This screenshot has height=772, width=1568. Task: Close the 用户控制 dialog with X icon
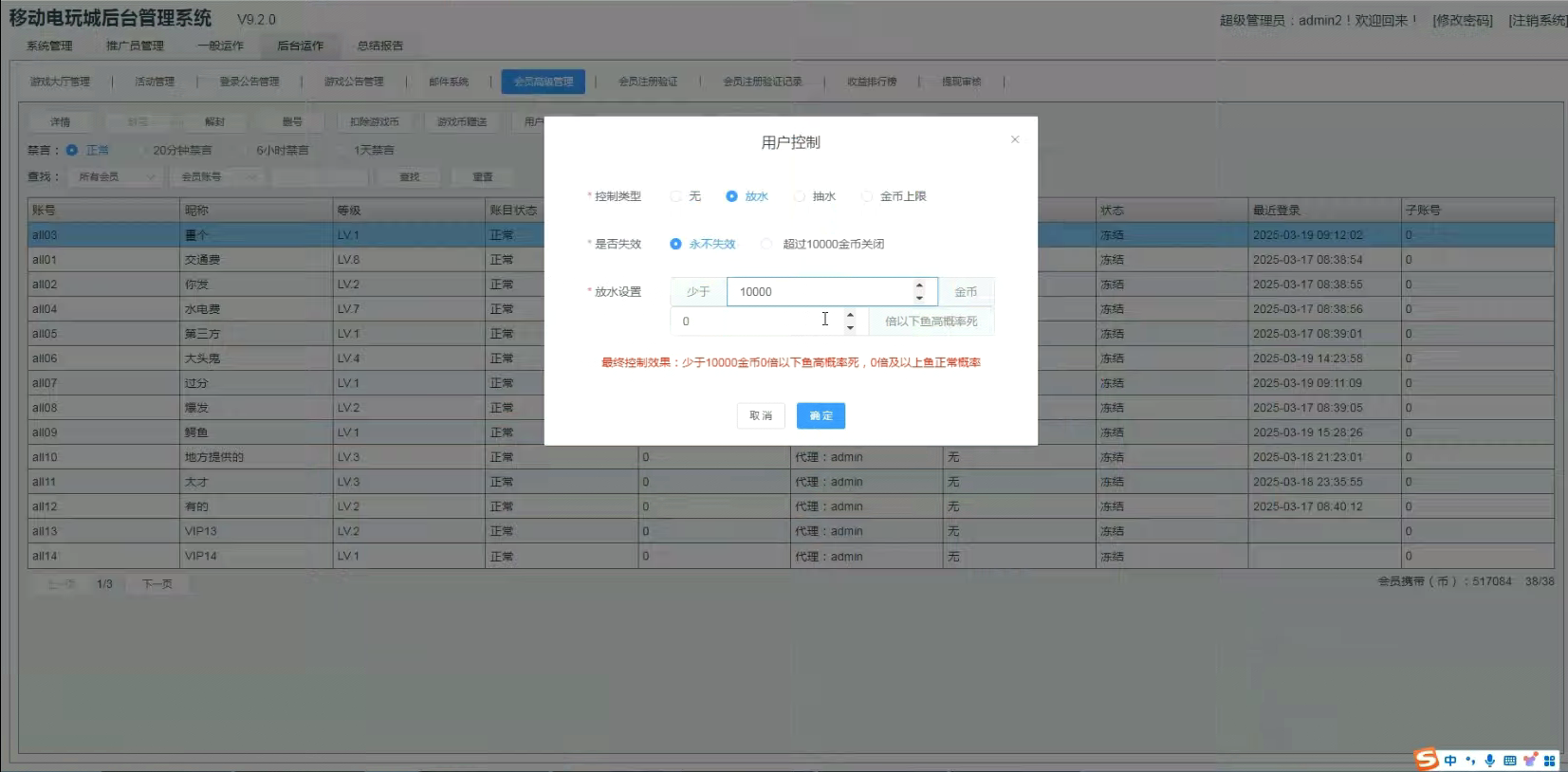pos(1015,139)
